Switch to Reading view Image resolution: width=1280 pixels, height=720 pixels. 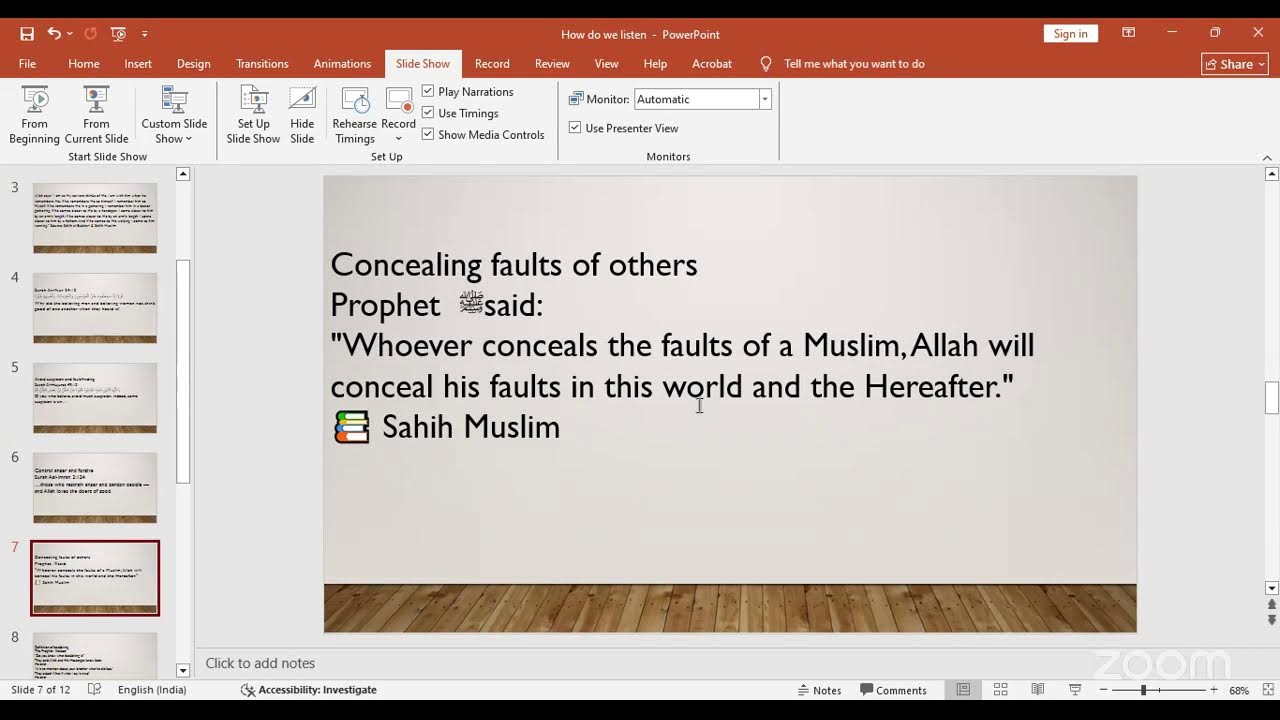[x=1038, y=690]
